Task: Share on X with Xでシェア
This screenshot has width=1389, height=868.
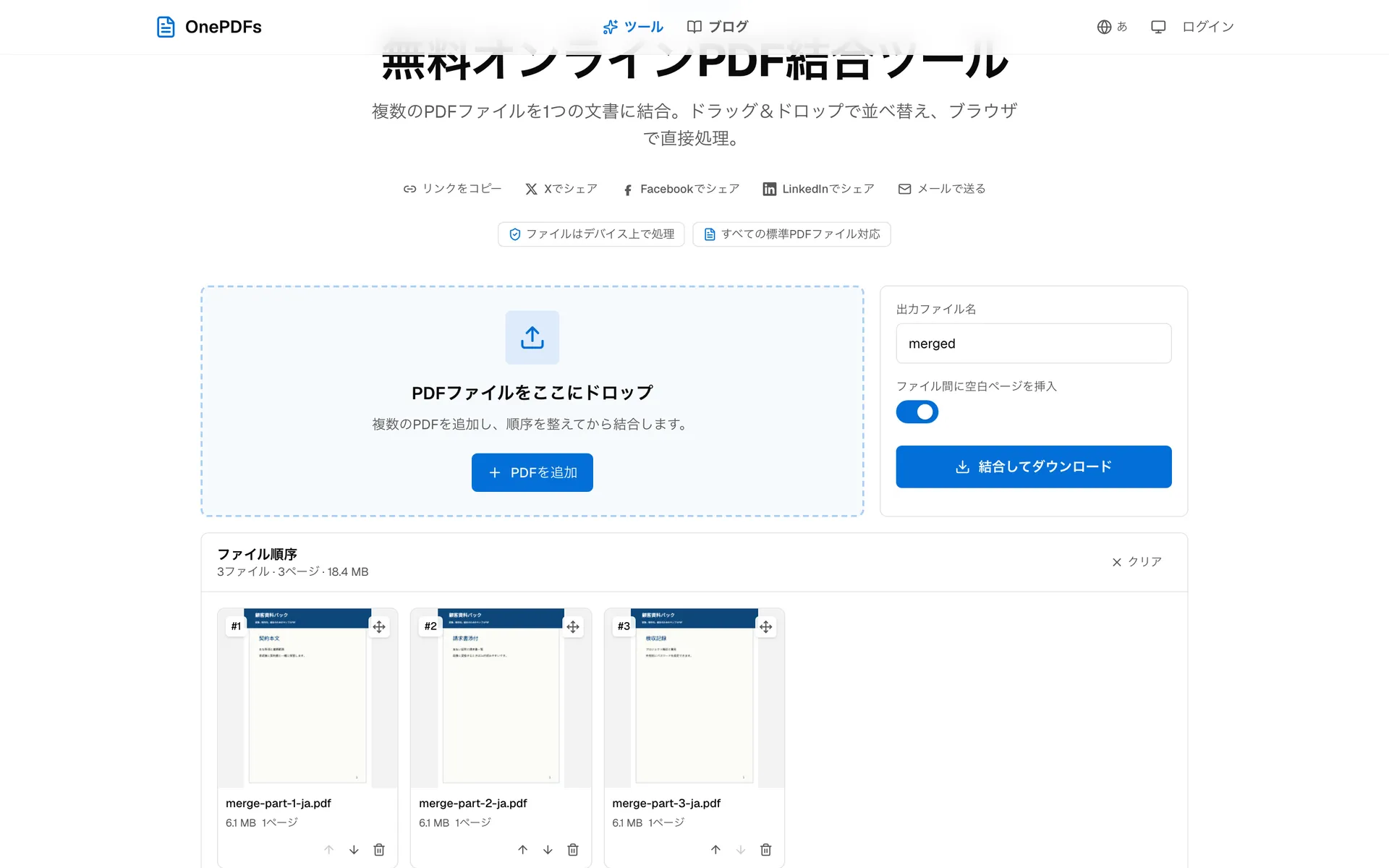Action: click(x=561, y=189)
